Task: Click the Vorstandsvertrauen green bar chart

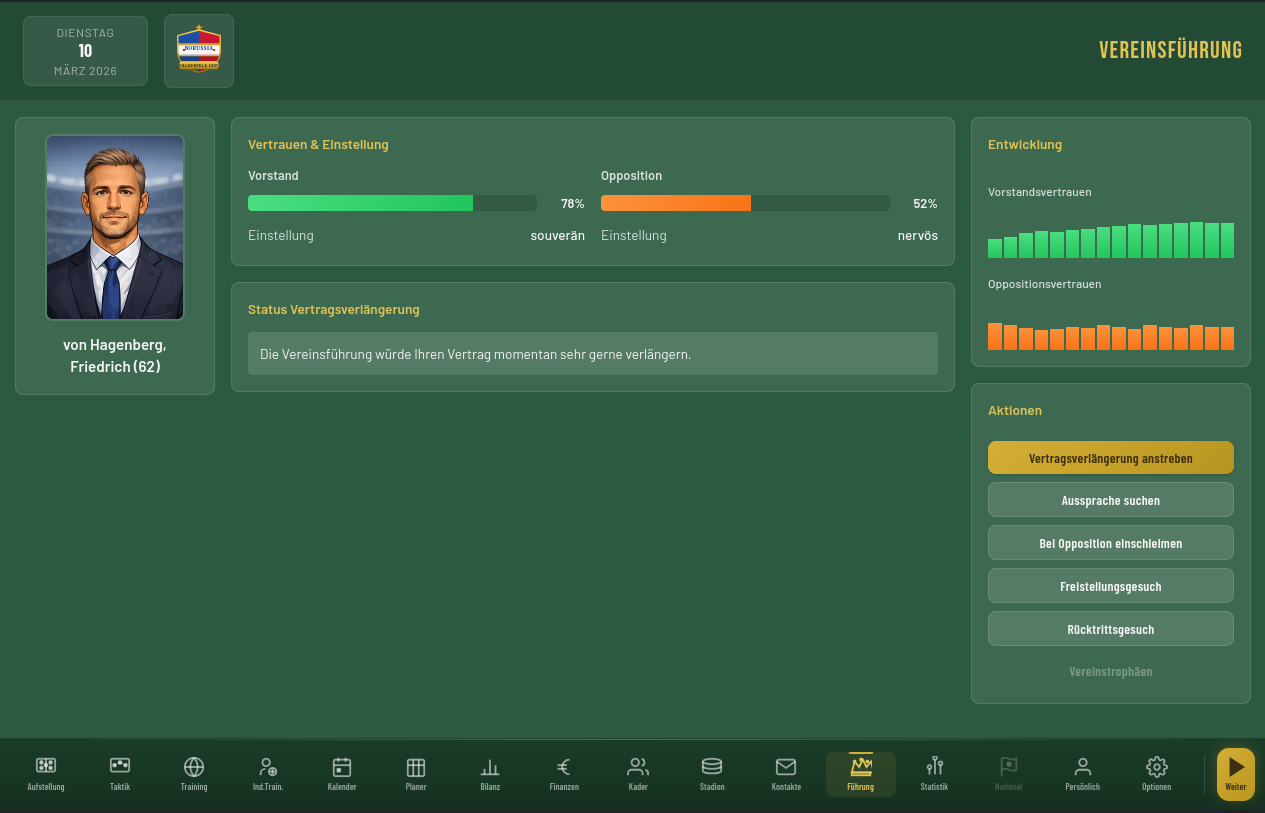Action: tap(1111, 240)
